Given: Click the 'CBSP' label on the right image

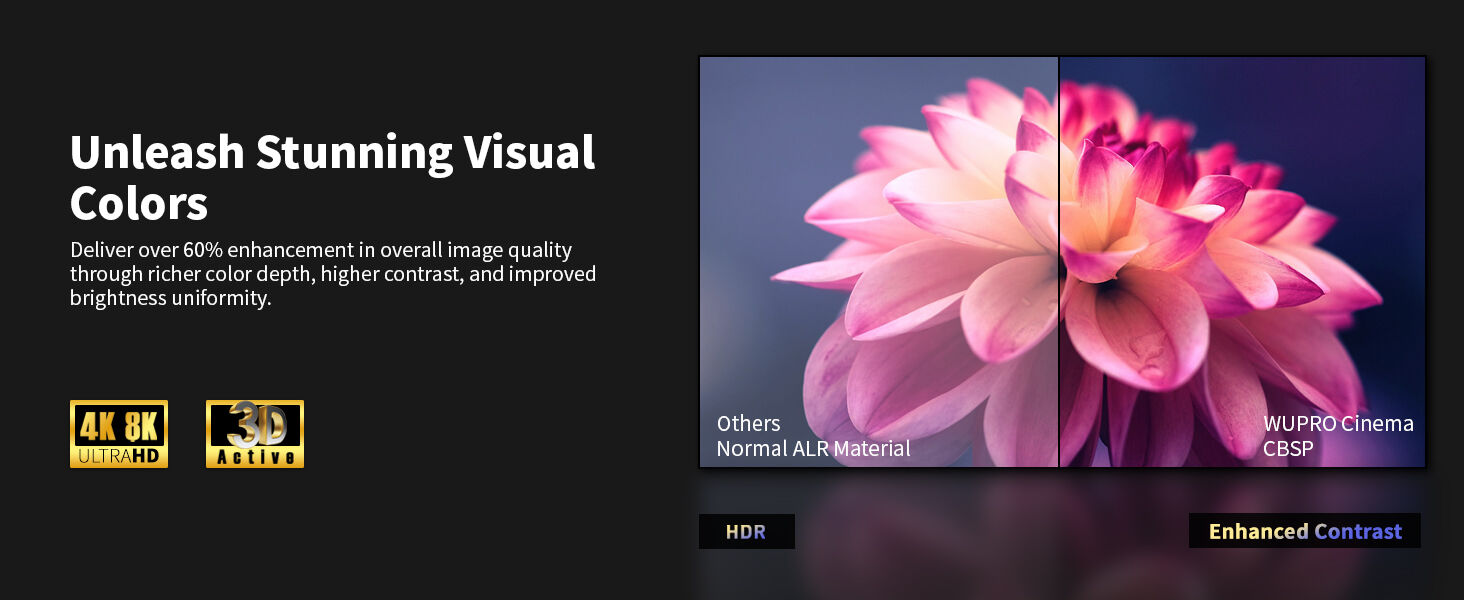Looking at the screenshot, I should (x=1288, y=449).
